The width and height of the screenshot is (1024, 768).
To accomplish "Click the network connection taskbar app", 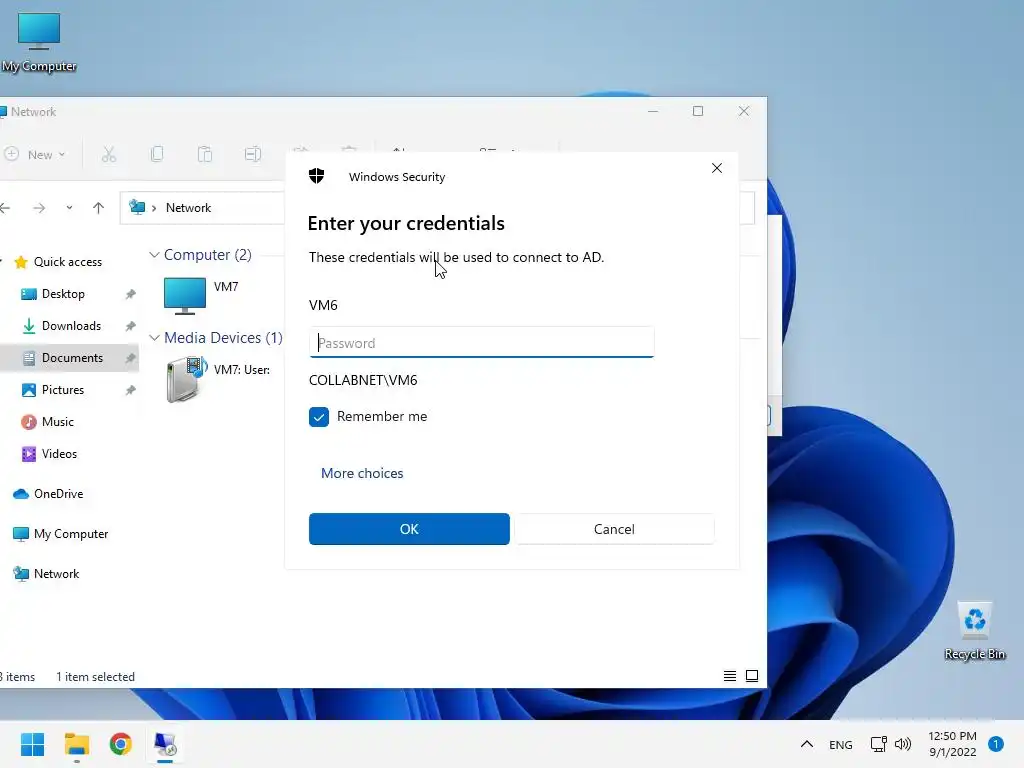I will pos(165,744).
